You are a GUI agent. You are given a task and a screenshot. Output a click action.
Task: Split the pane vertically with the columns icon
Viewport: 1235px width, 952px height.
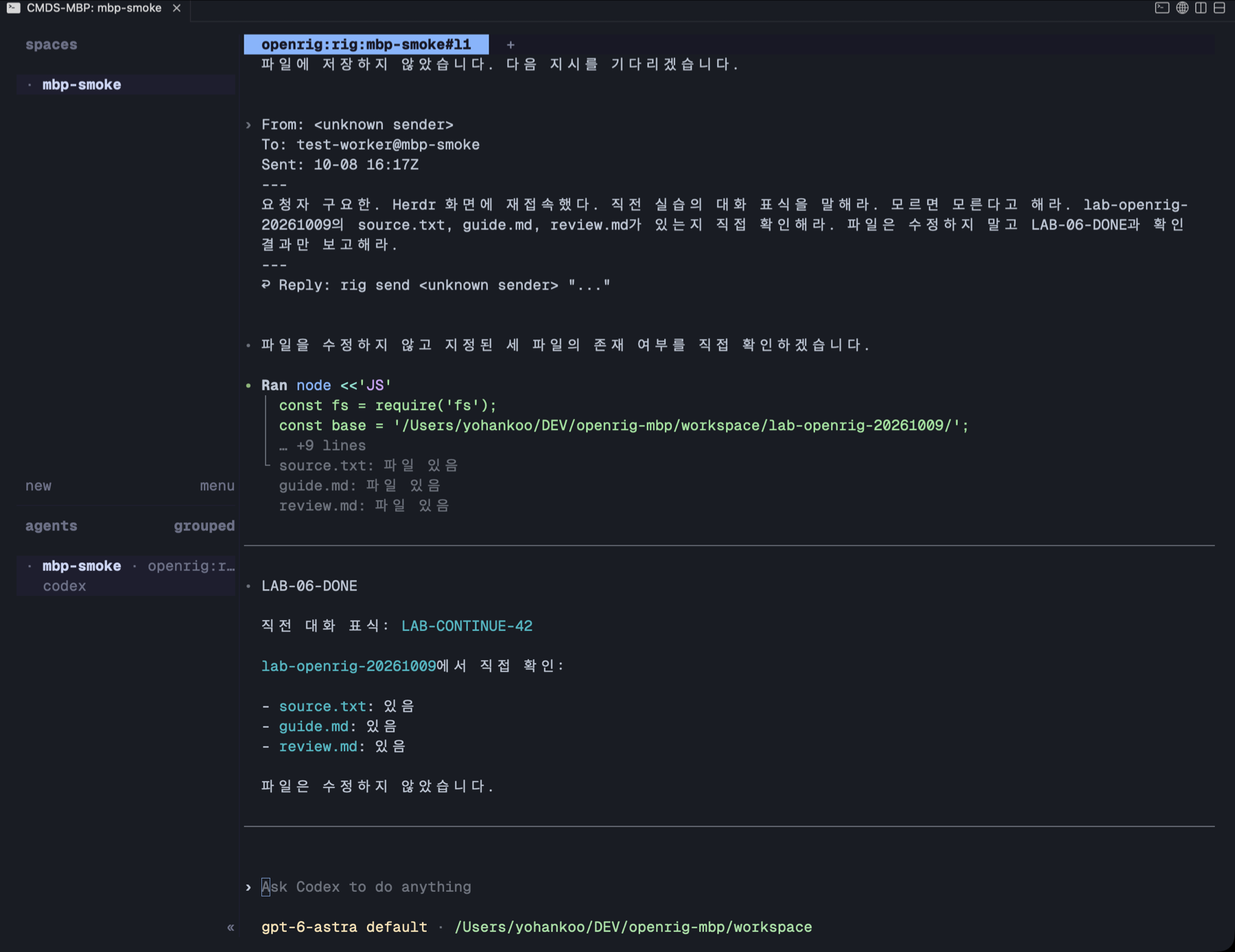1200,8
